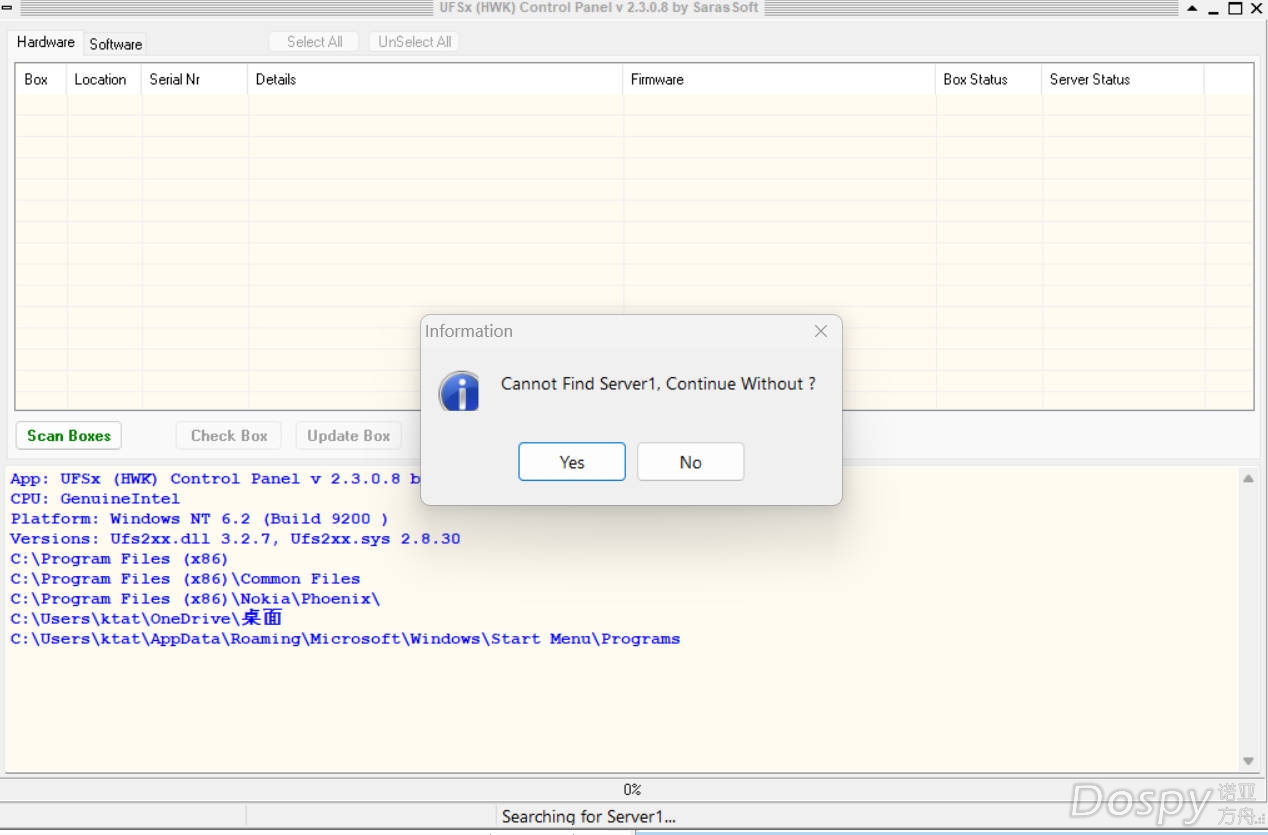The height and width of the screenshot is (835, 1268).
Task: Click the Details column header
Action: [435, 80]
